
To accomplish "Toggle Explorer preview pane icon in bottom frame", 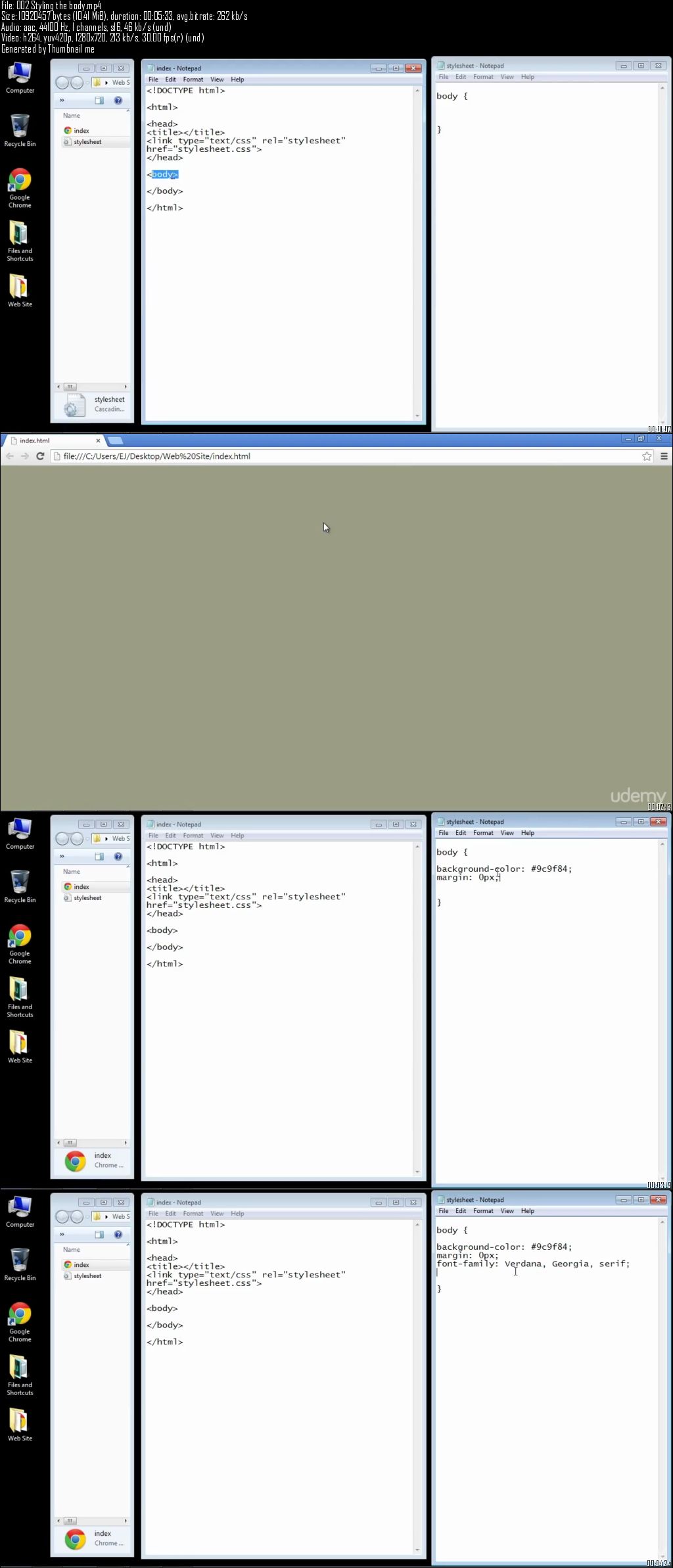I will pos(99,1235).
